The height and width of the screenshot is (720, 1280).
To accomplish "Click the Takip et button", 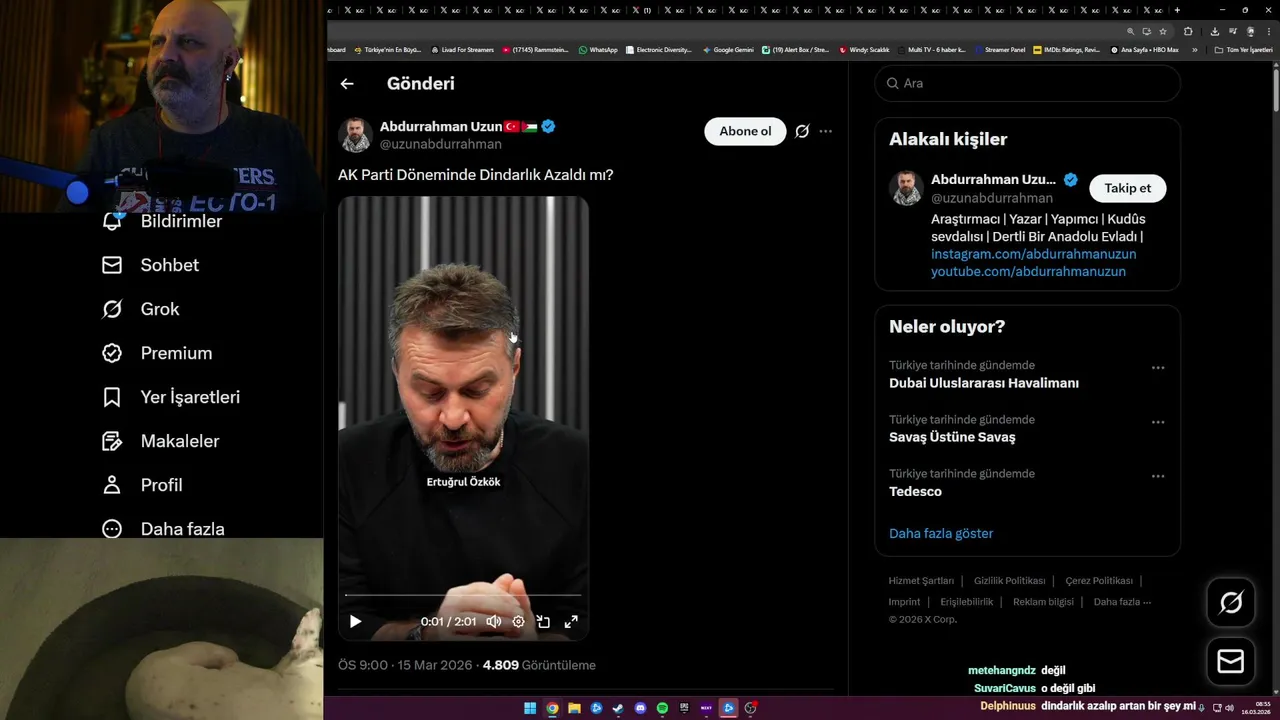I will pyautogui.click(x=1127, y=188).
